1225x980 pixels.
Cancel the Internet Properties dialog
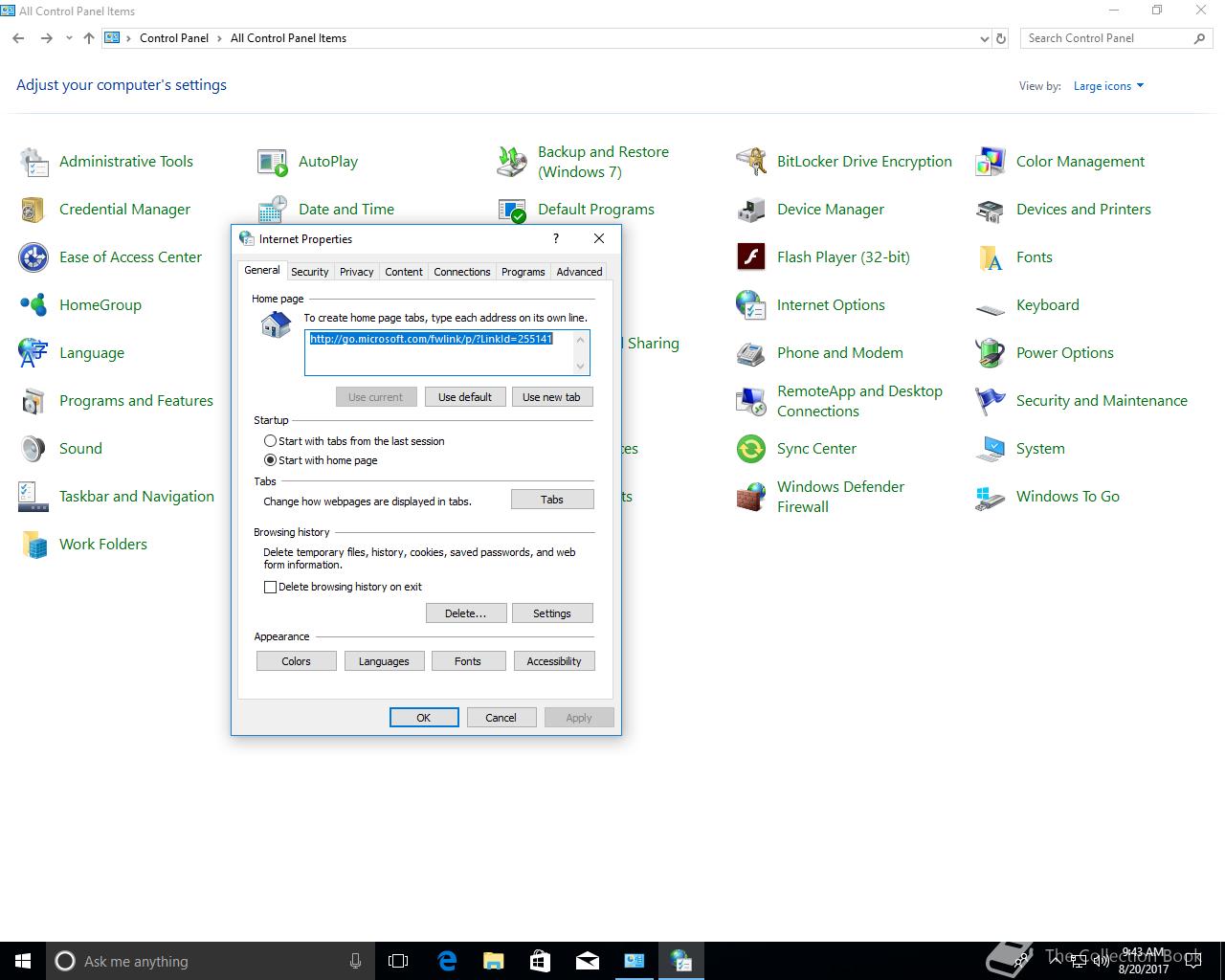[501, 718]
